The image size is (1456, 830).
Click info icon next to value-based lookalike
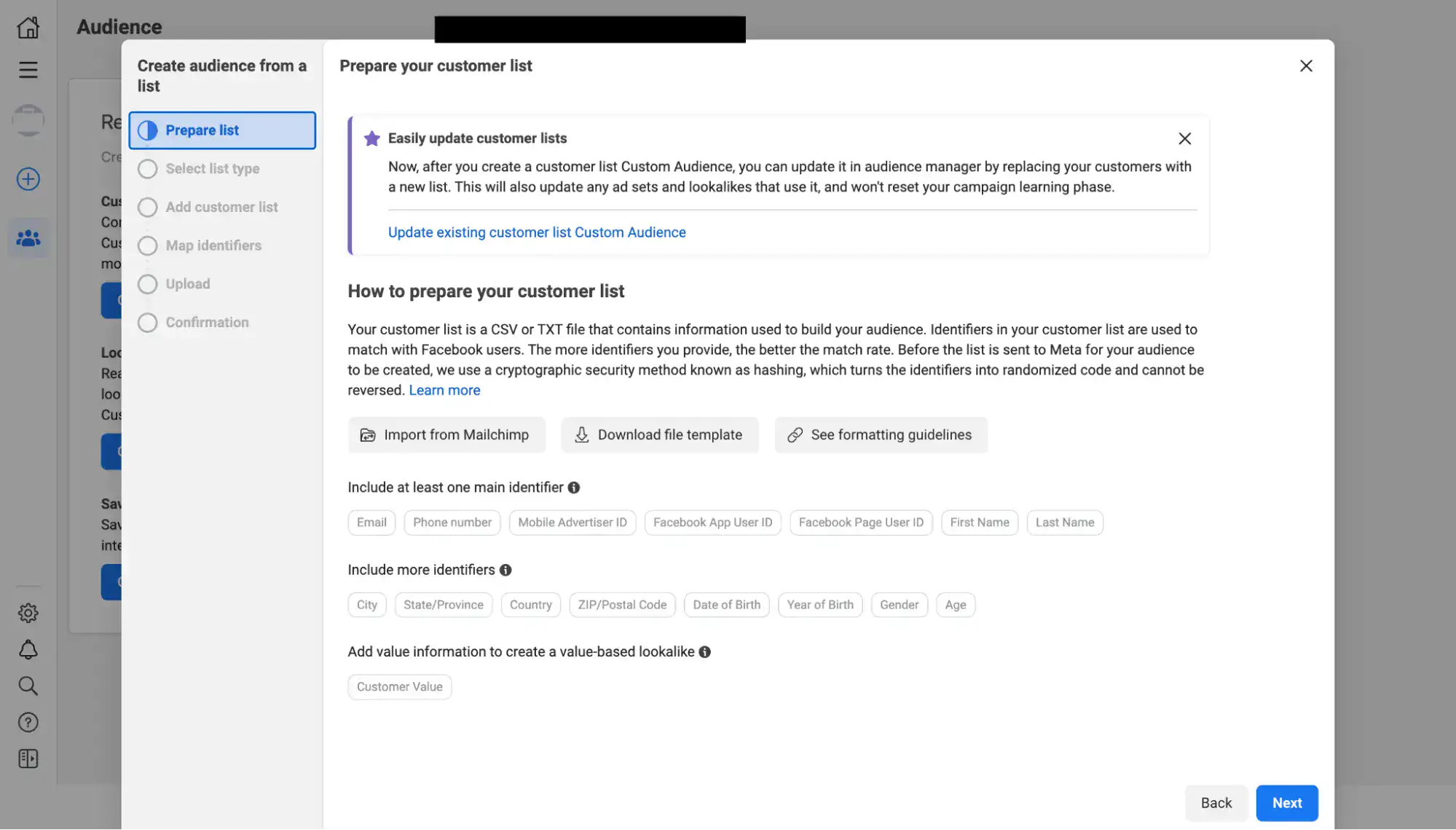click(704, 652)
